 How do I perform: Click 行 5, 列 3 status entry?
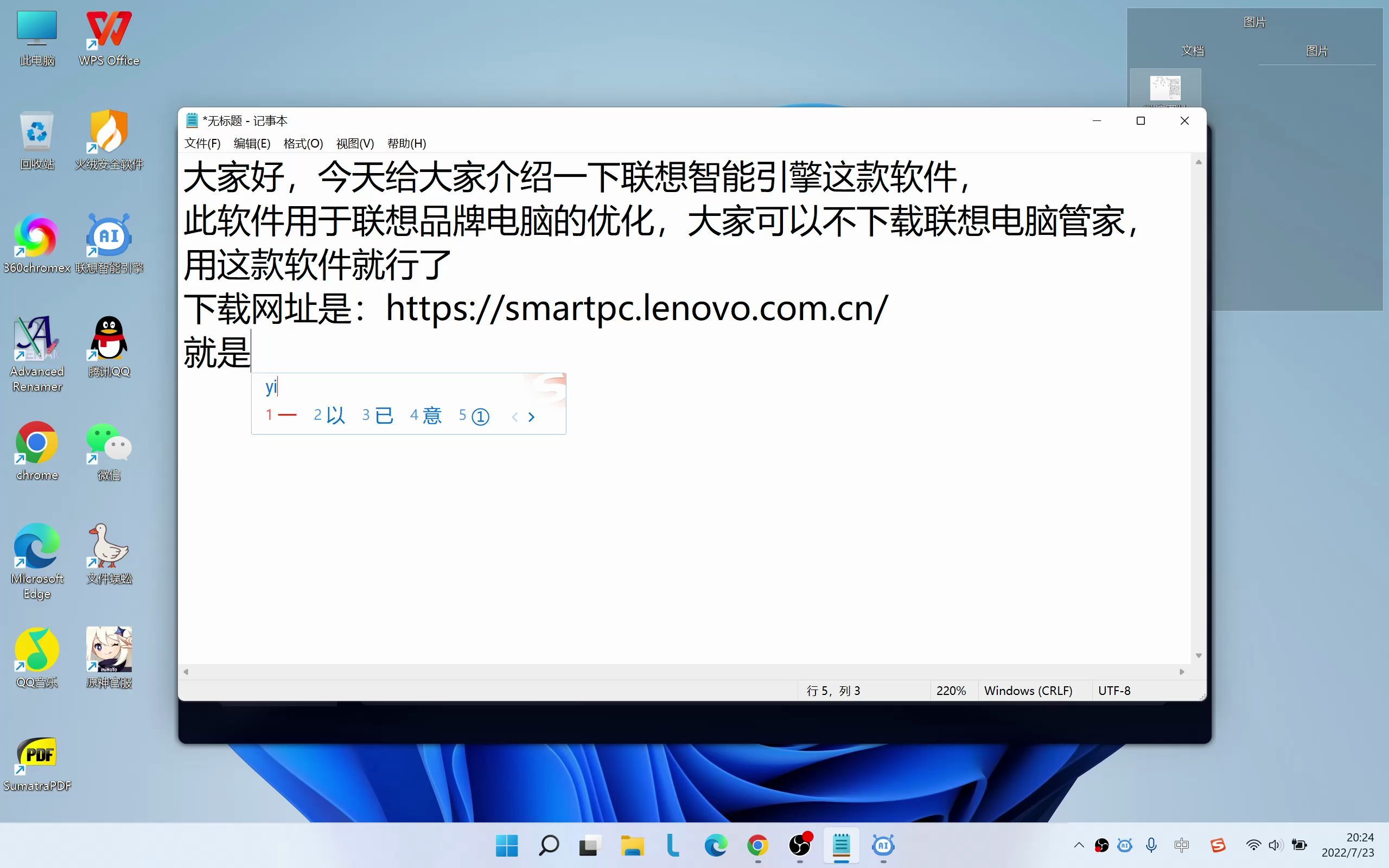(833, 691)
